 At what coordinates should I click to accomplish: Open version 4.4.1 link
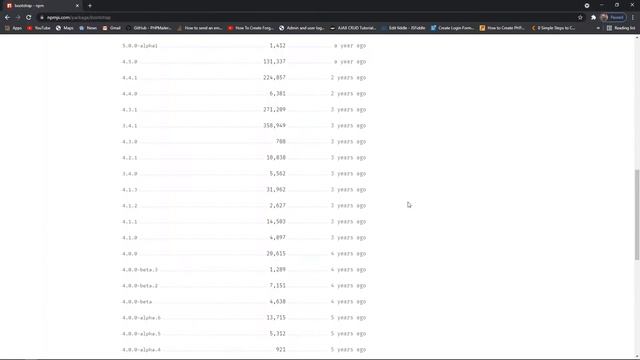pyautogui.click(x=130, y=78)
